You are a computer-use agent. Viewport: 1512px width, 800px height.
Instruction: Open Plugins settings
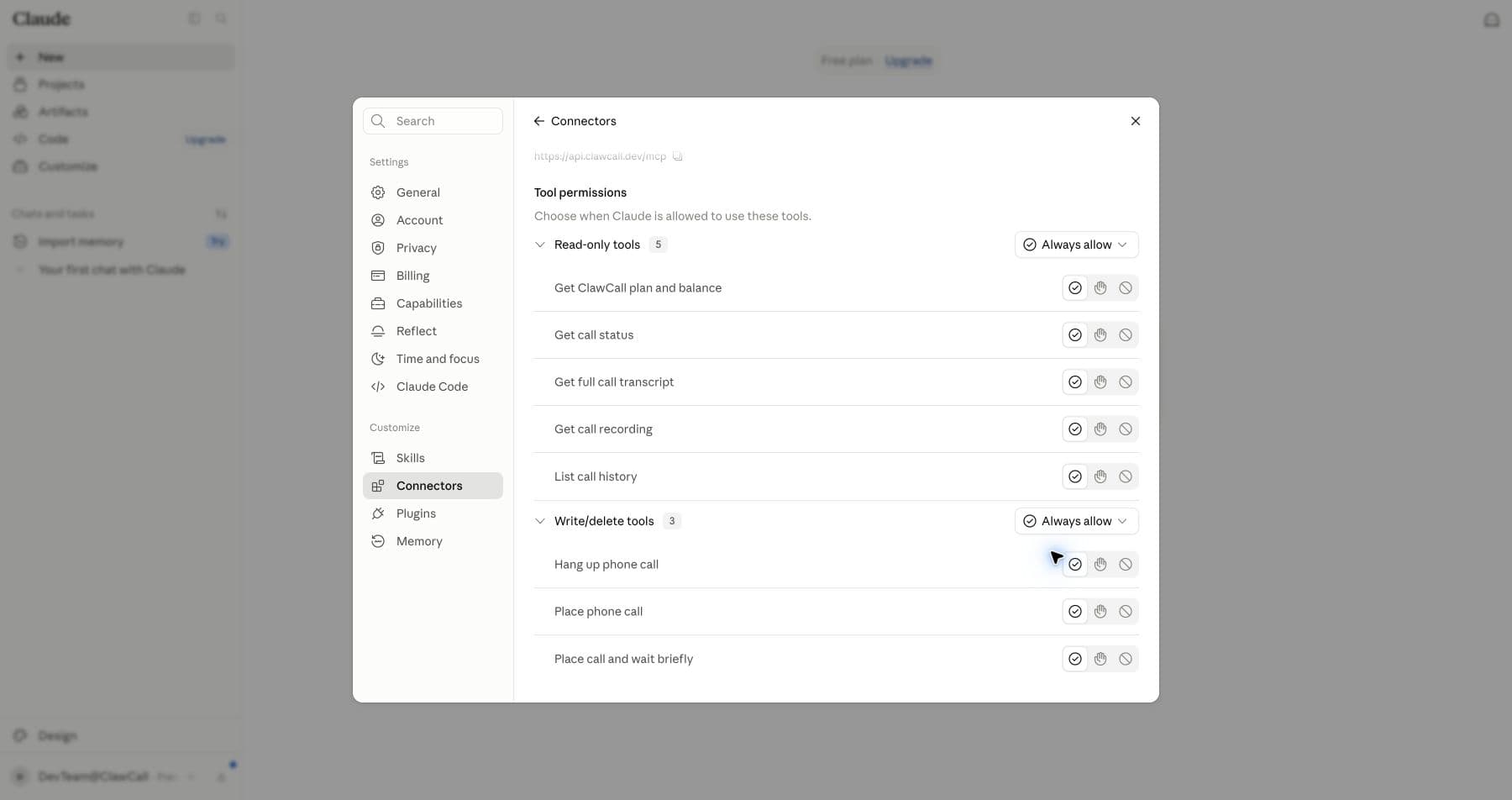[x=433, y=513]
